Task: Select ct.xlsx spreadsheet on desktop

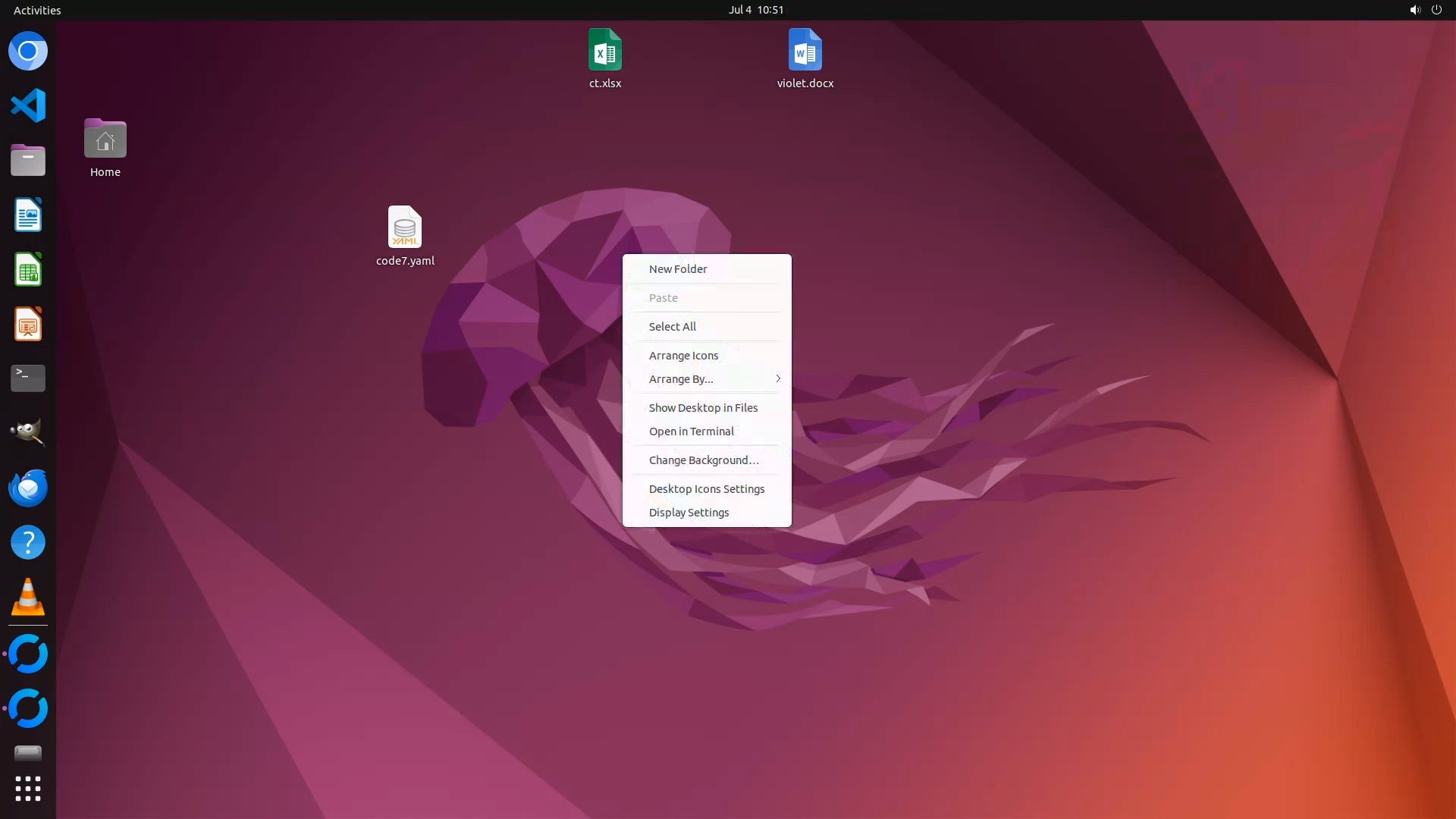Action: click(x=604, y=50)
